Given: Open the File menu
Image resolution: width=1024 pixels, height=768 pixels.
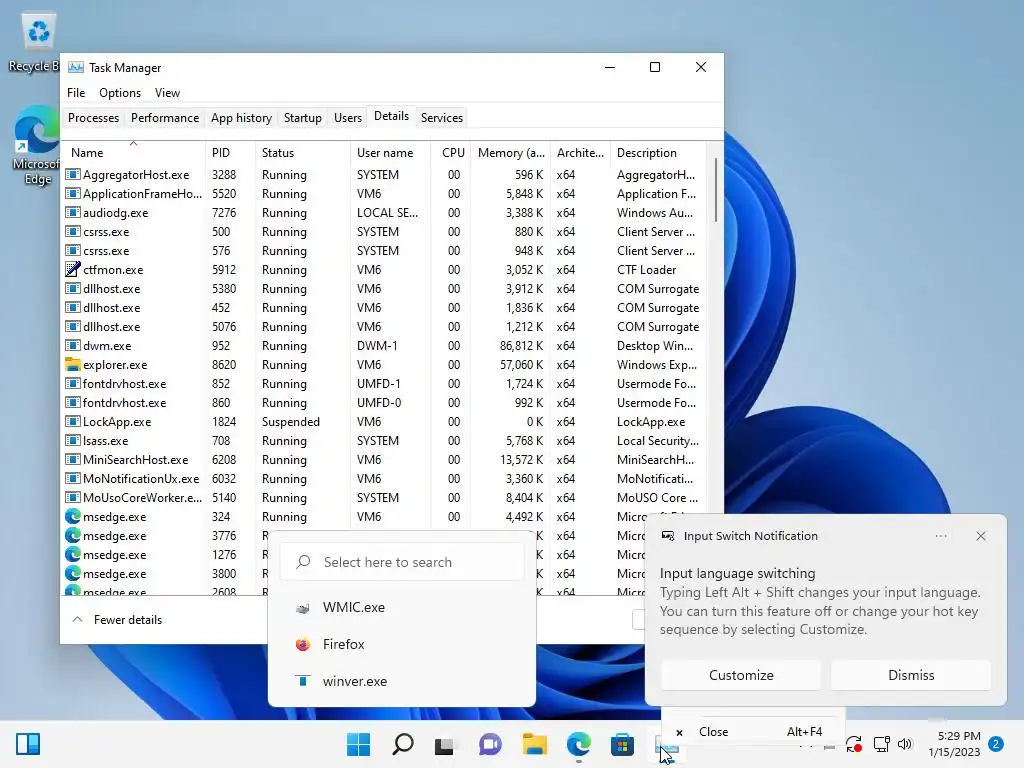Looking at the screenshot, I should (76, 93).
